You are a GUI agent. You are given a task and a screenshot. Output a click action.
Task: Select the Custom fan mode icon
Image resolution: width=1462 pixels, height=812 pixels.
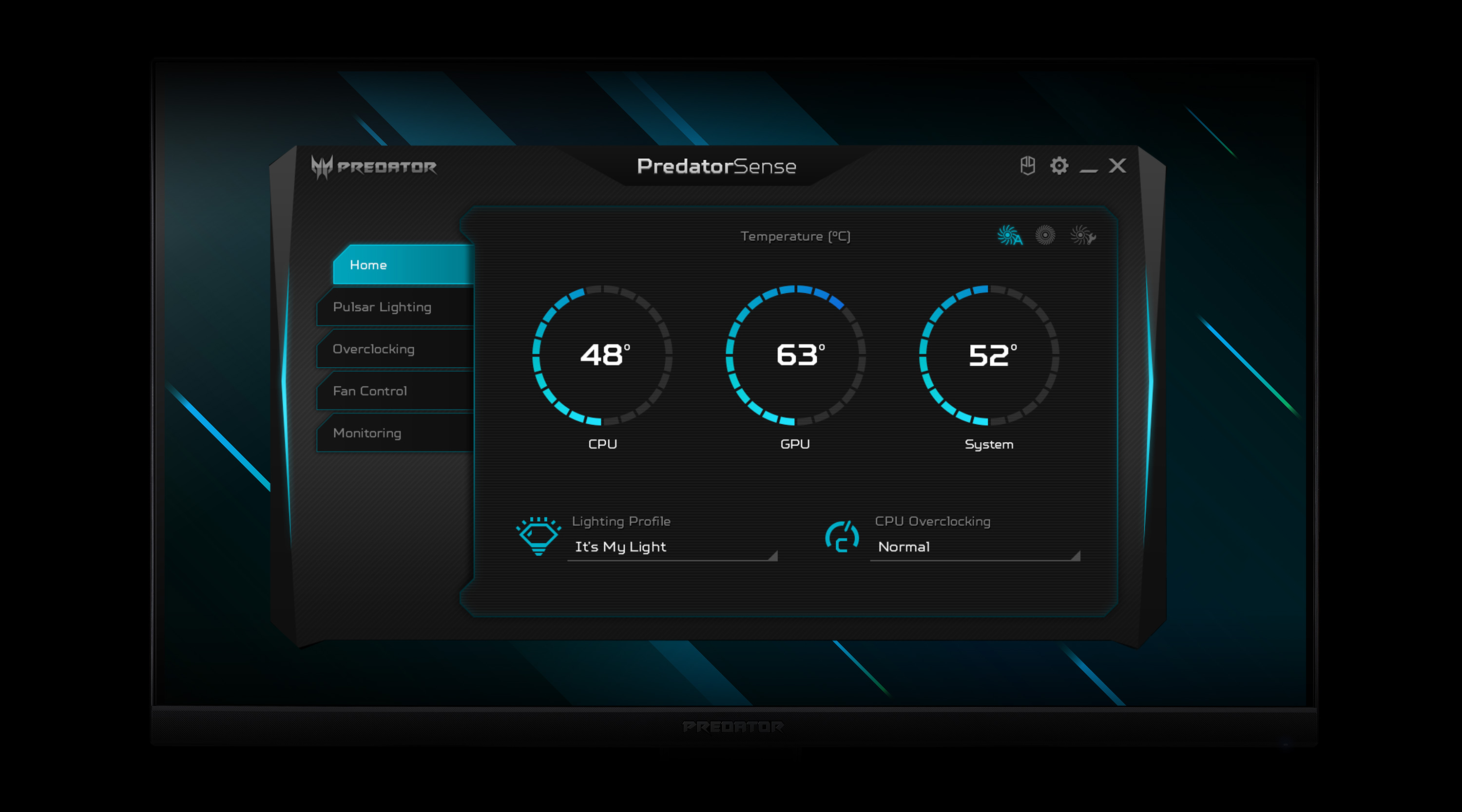pos(1083,235)
